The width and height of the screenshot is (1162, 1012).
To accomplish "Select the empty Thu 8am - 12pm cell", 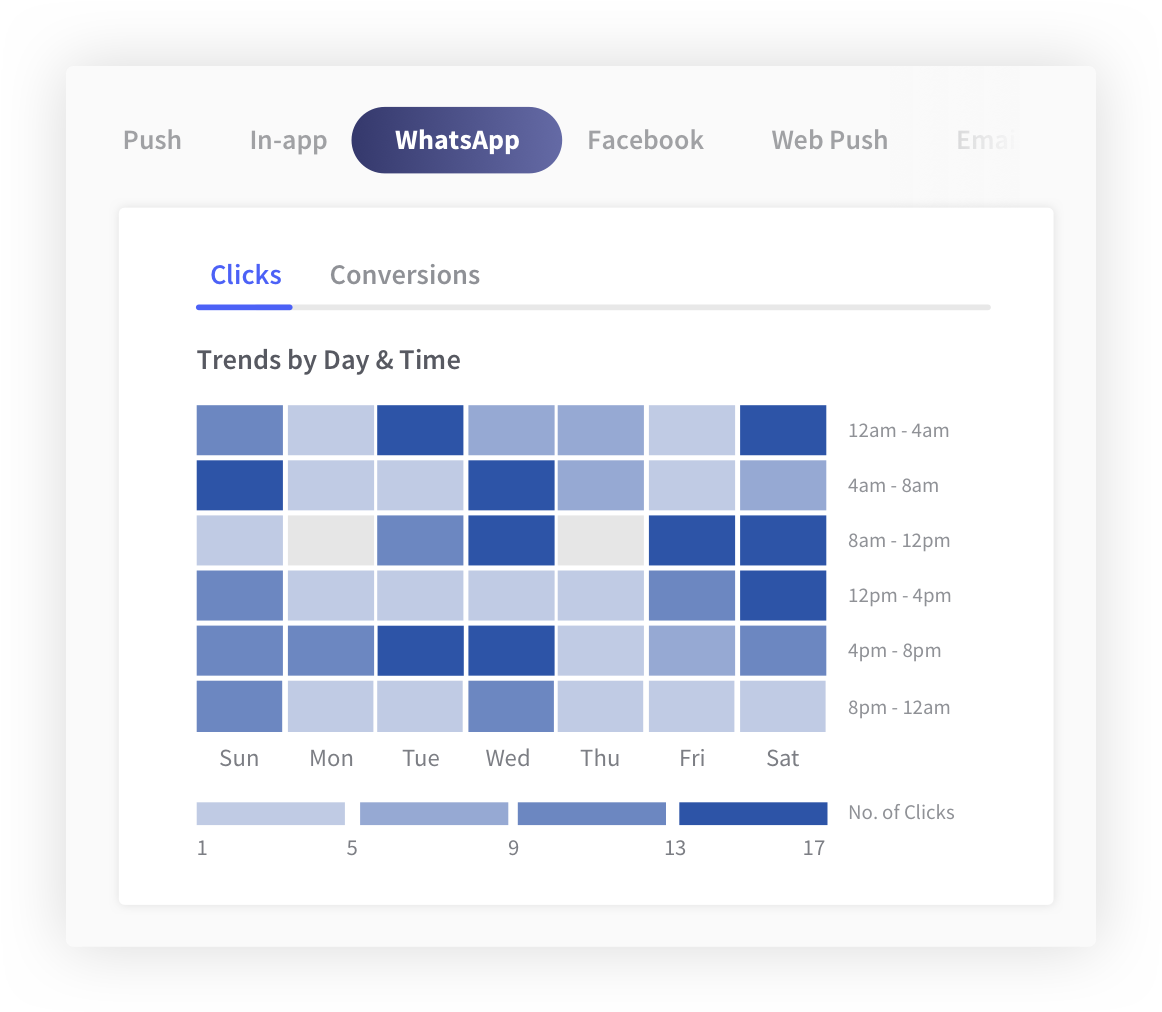I will click(x=601, y=540).
